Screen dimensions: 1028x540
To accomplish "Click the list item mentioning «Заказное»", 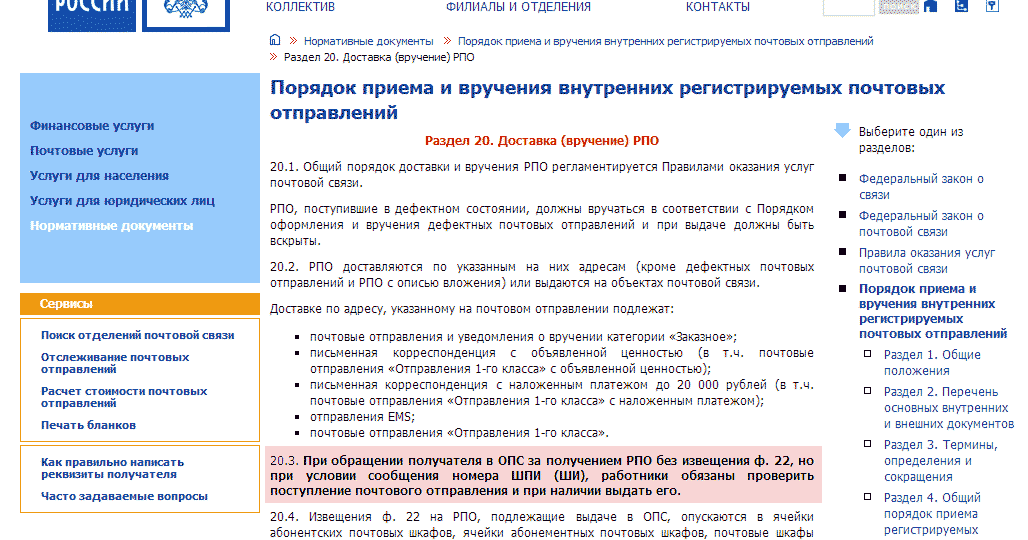I will (x=523, y=337).
